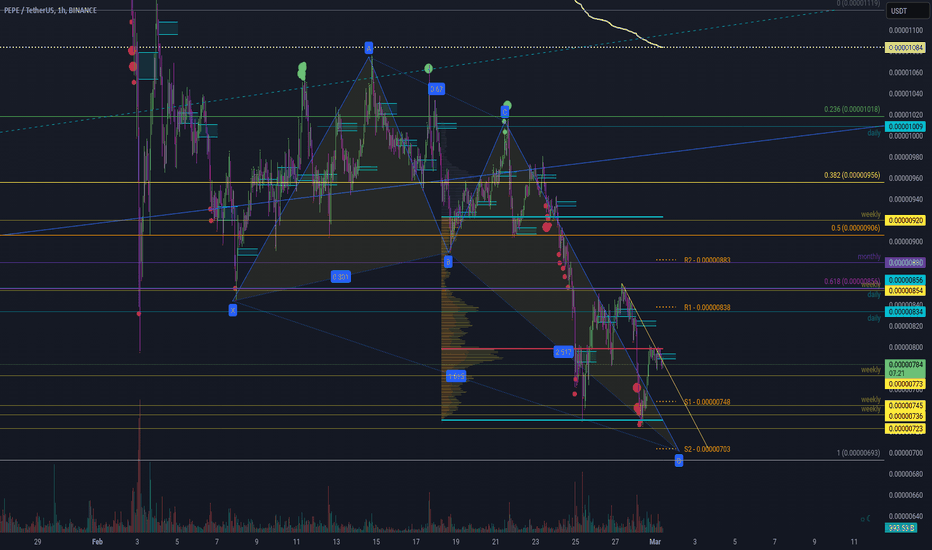Select harmonic pattern point X label
This screenshot has width=932, height=550.
pos(233,310)
